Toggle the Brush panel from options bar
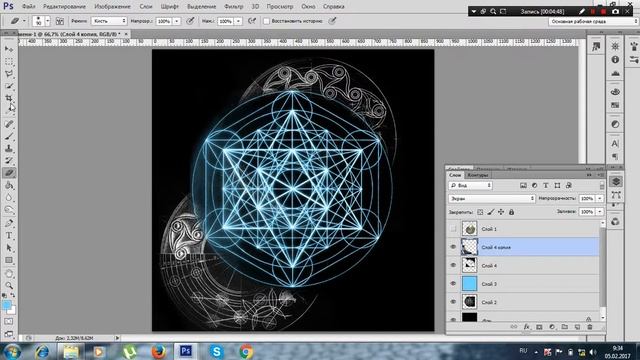This screenshot has width=640, height=360. click(60, 21)
